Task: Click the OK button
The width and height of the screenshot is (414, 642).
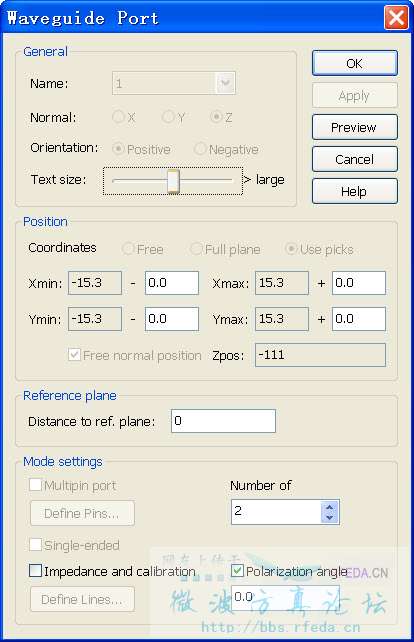Action: click(355, 63)
